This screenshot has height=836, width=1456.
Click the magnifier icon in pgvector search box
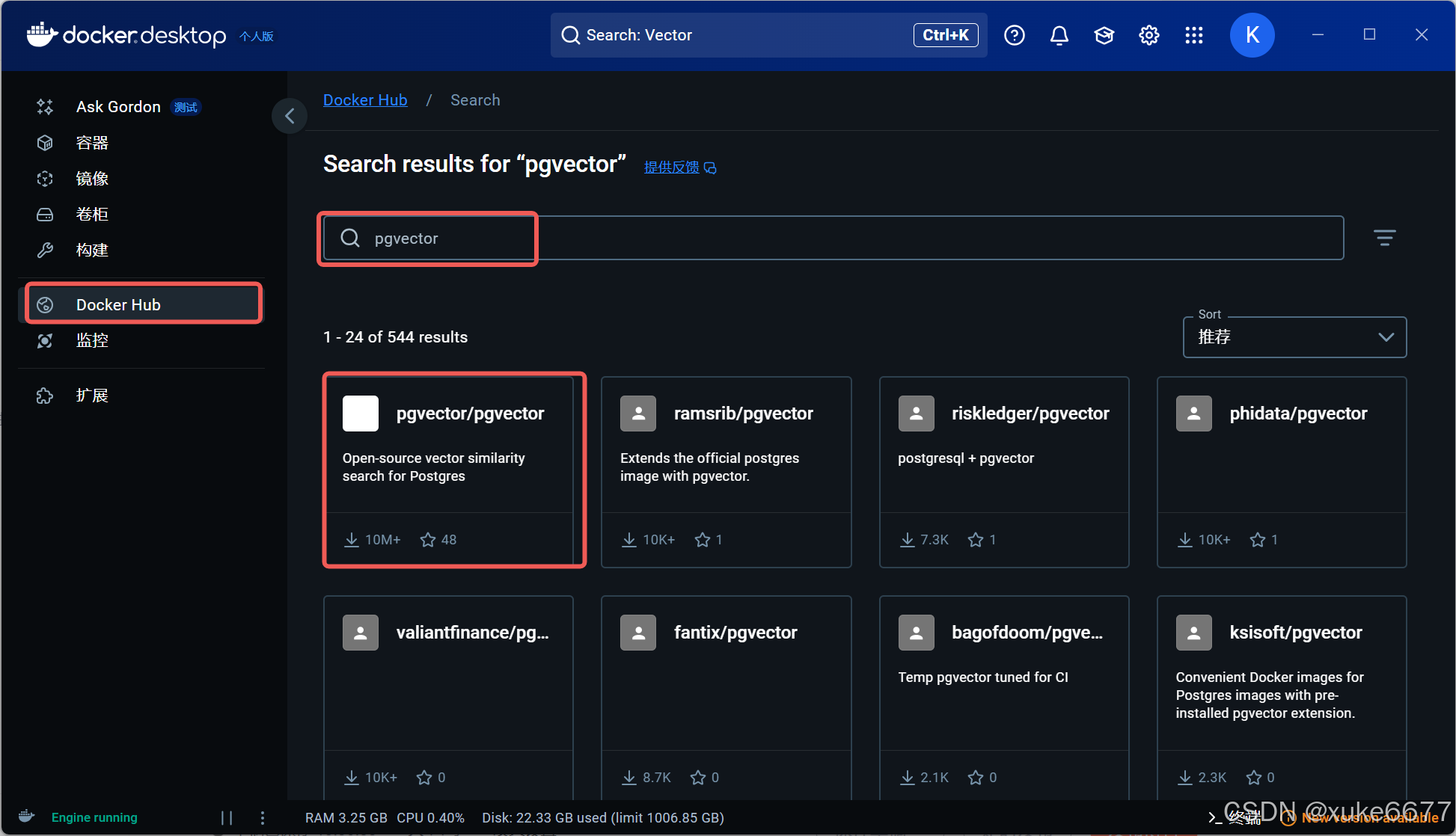point(350,238)
